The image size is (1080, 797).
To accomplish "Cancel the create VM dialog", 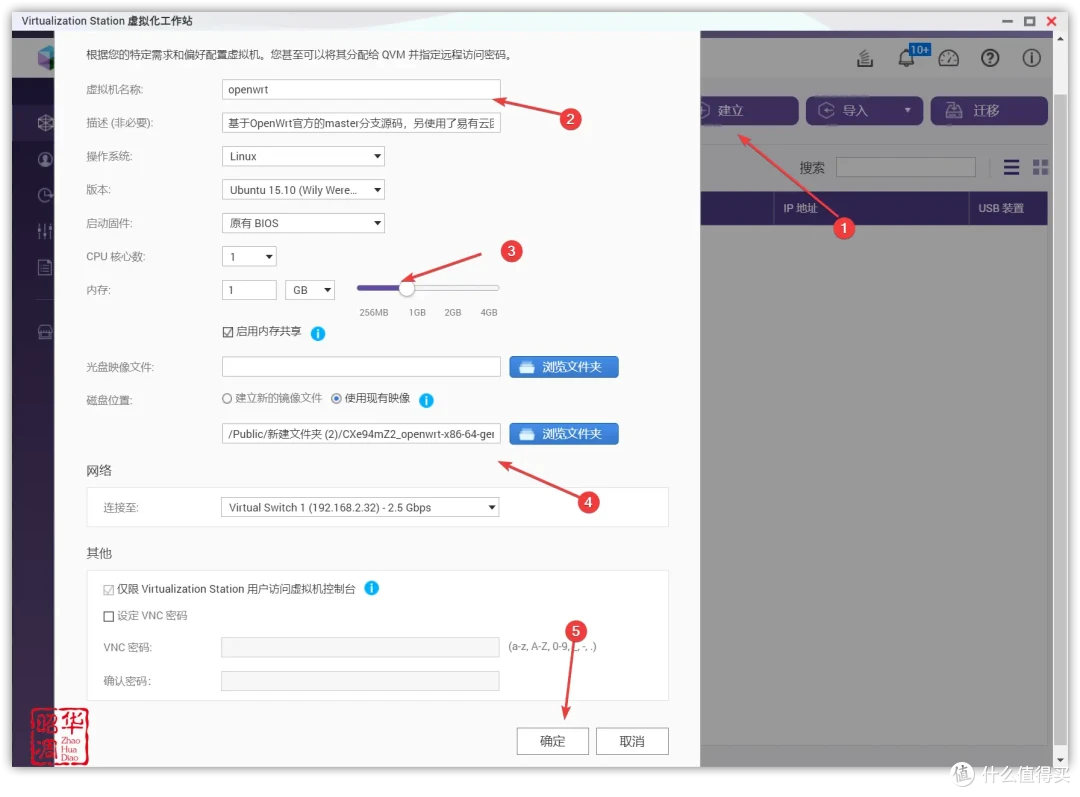I will tap(632, 741).
